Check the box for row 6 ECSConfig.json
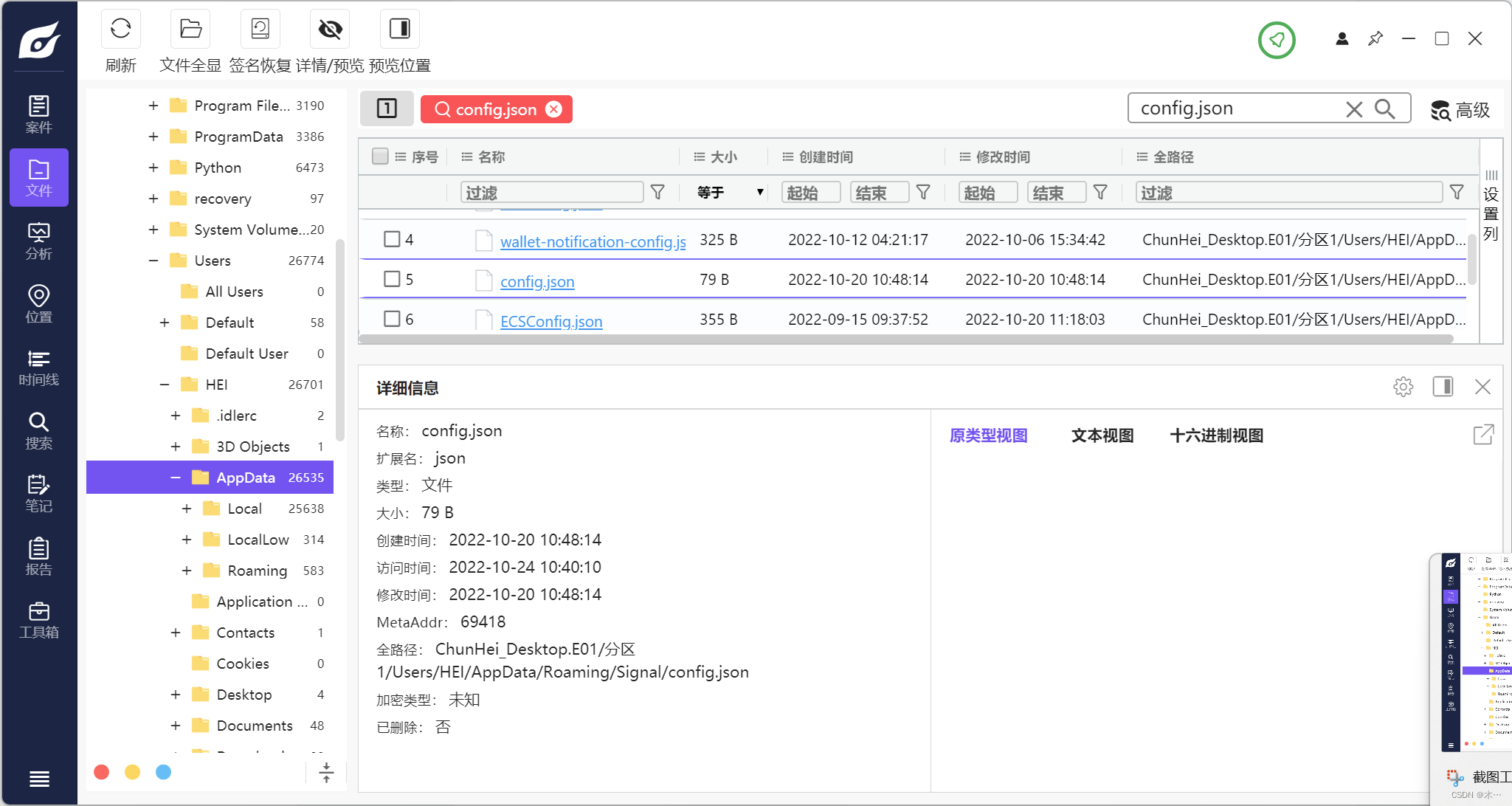 [x=392, y=319]
